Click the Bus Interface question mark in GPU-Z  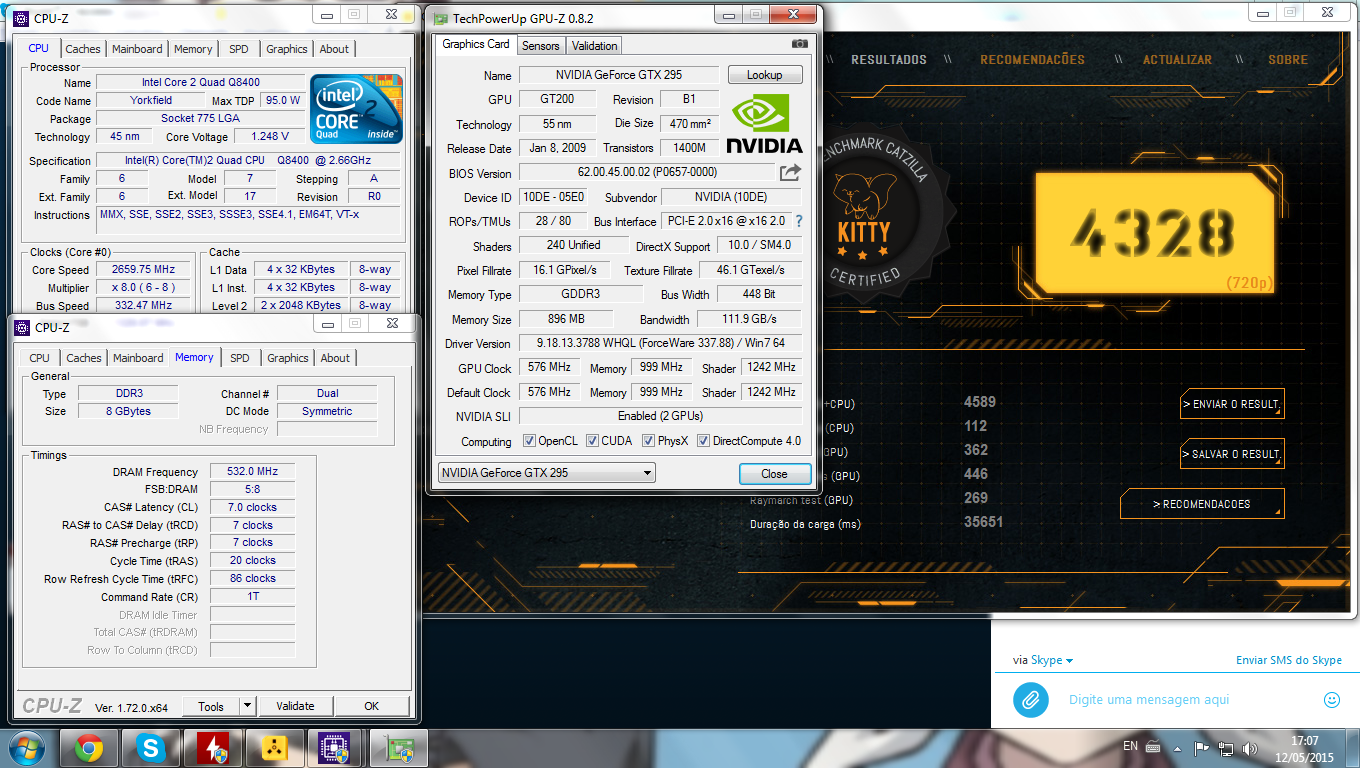pos(798,222)
